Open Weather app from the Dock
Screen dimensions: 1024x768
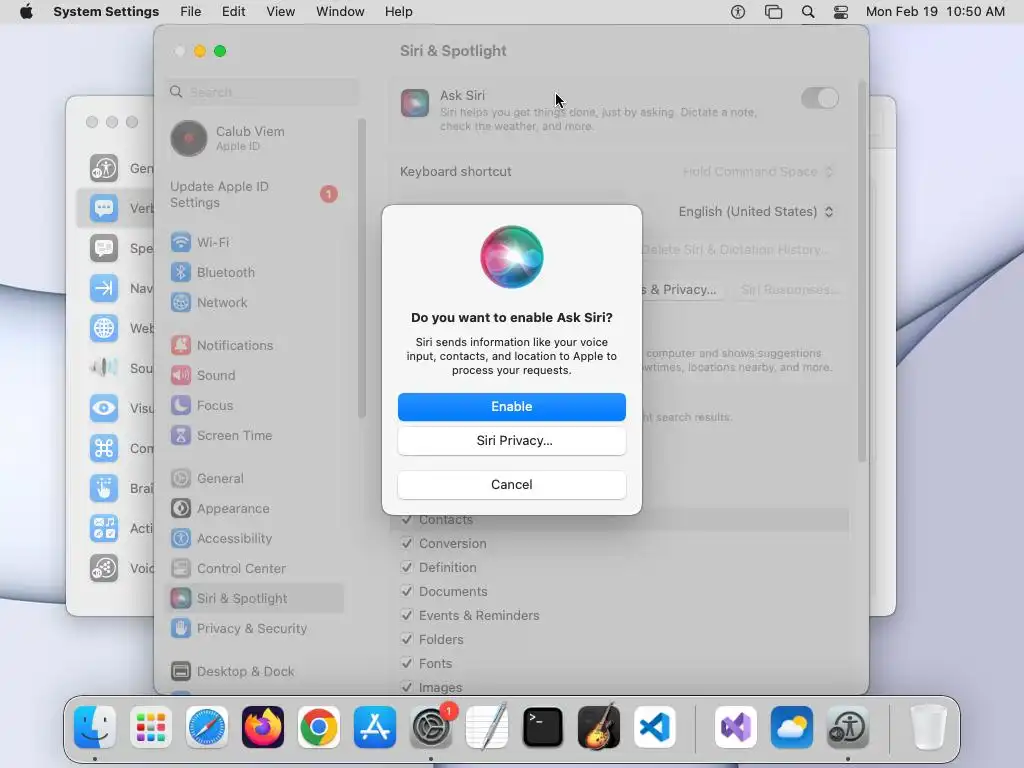click(792, 727)
